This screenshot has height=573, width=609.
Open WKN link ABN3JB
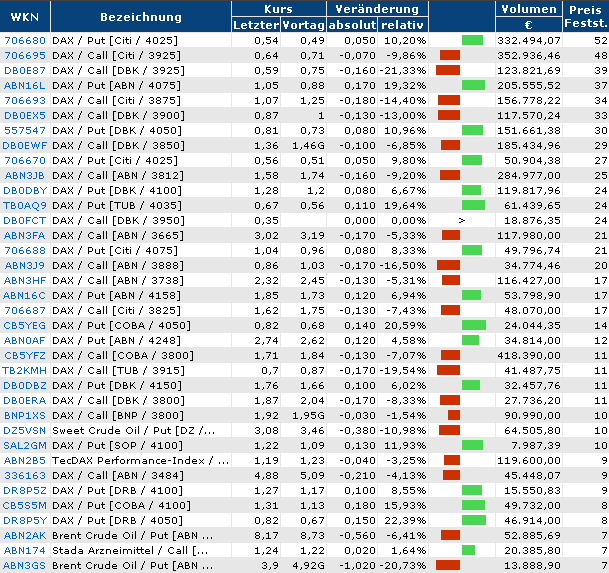pos(25,176)
